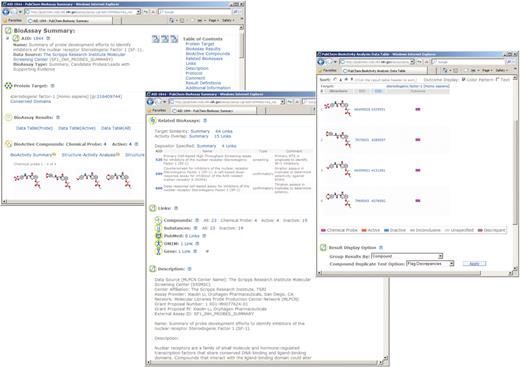Viewport: 520px width, 367px height.
Task: Click the Related BioAssays section icon
Action: point(153,120)
